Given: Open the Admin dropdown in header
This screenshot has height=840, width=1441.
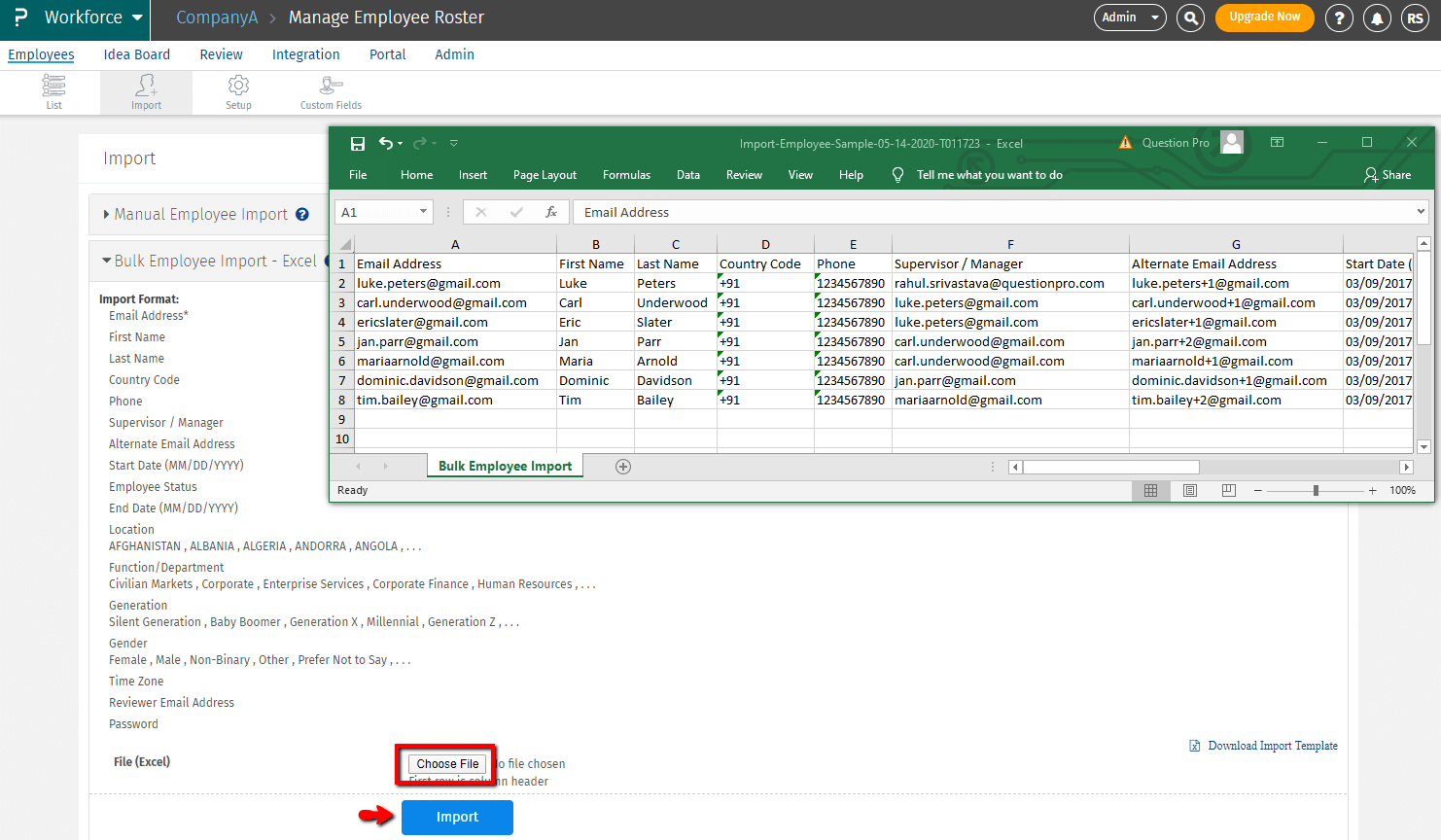Looking at the screenshot, I should point(1129,17).
